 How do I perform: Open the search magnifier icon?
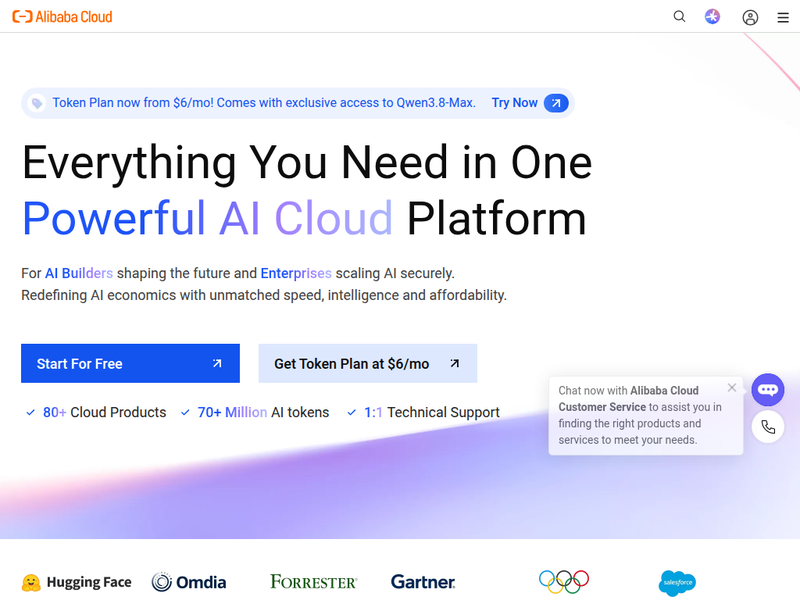point(679,17)
